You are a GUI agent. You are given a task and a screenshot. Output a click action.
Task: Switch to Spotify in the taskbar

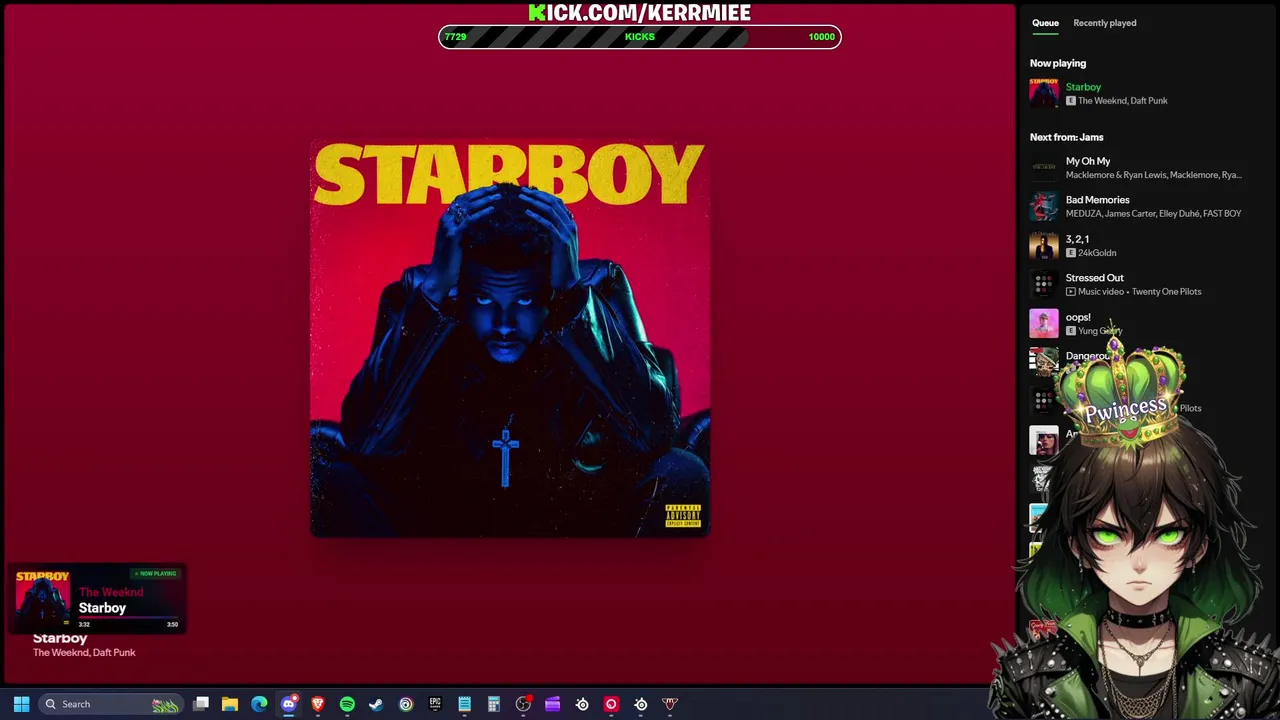click(x=347, y=704)
